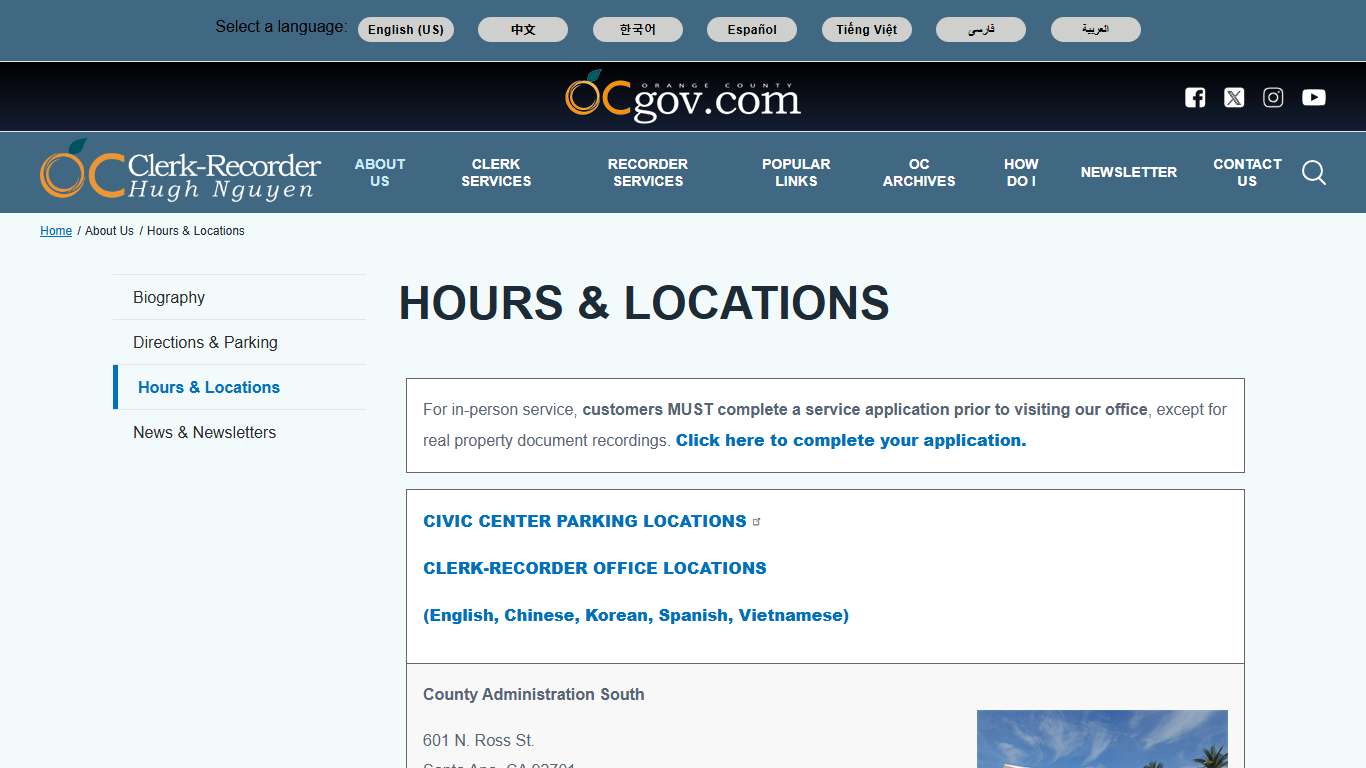Choose the Tiếng Việt language
The image size is (1366, 768).
coord(866,29)
